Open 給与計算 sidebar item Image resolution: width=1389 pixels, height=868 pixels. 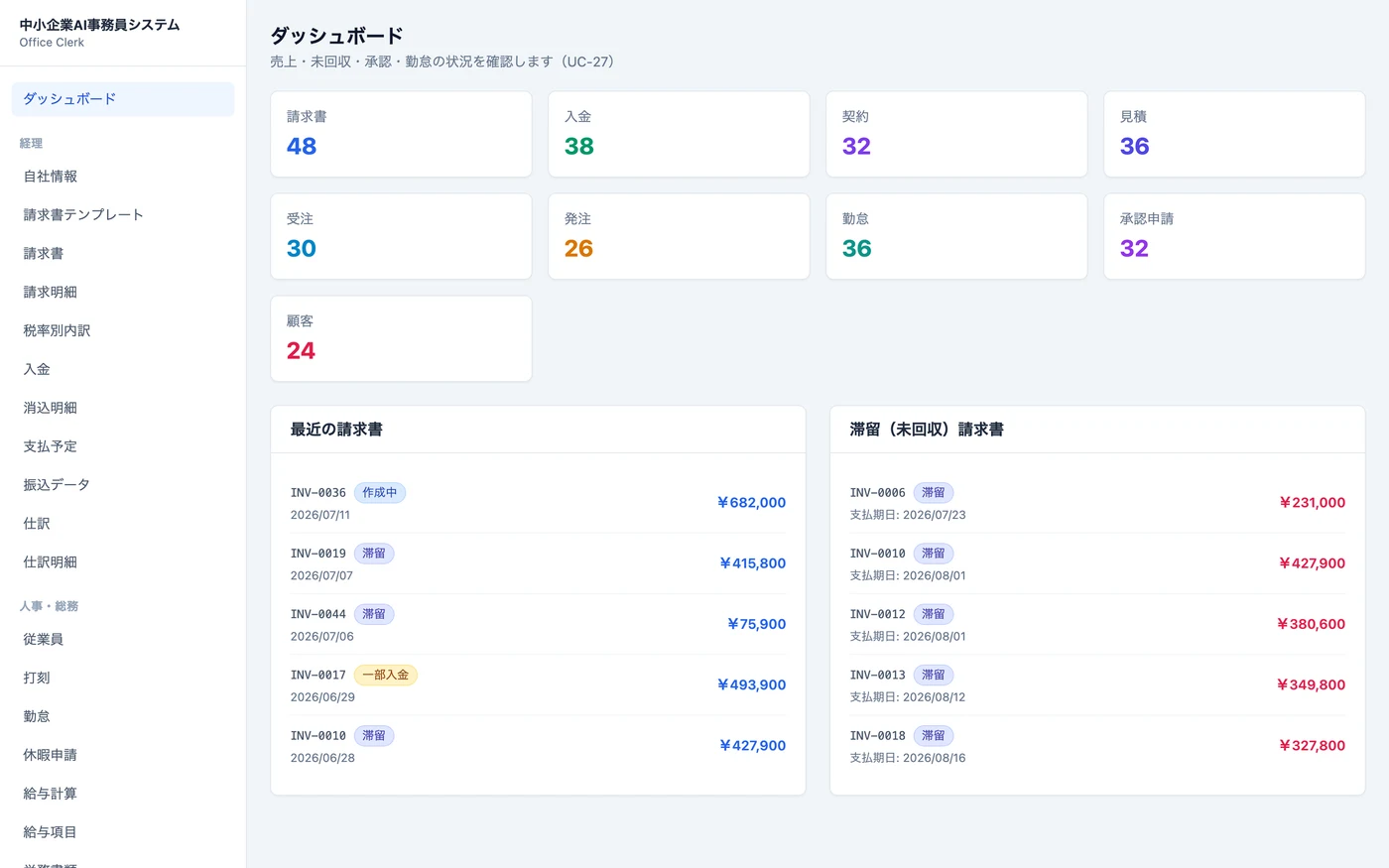123,794
